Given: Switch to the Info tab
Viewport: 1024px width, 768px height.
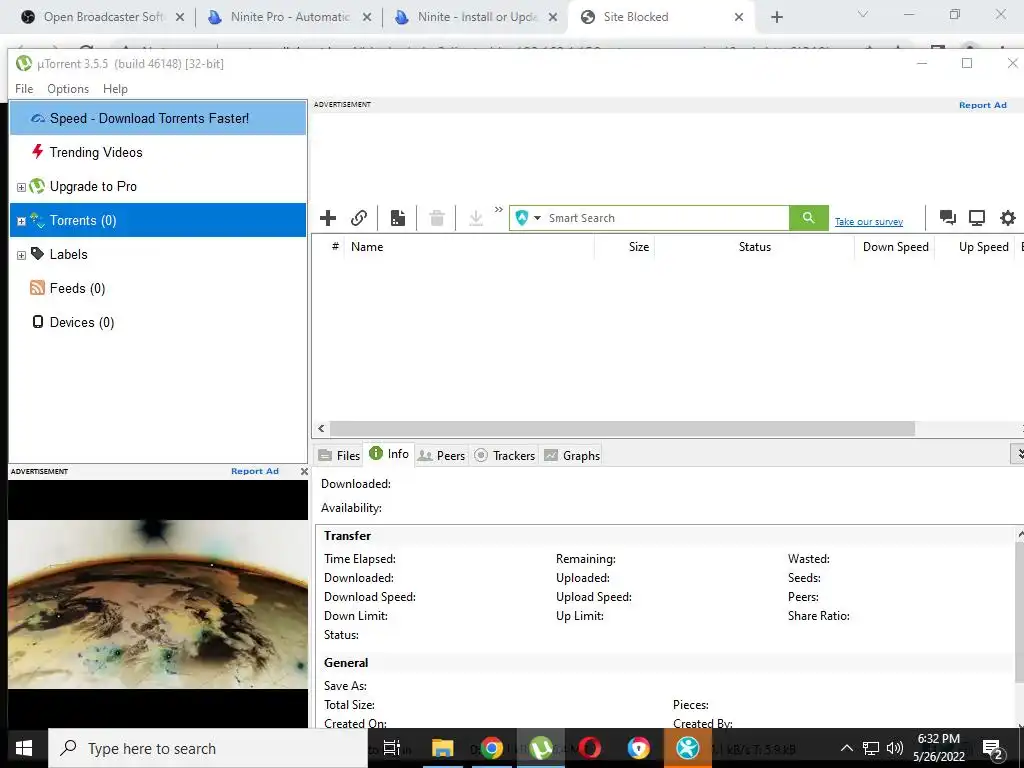Looking at the screenshot, I should pos(389,454).
